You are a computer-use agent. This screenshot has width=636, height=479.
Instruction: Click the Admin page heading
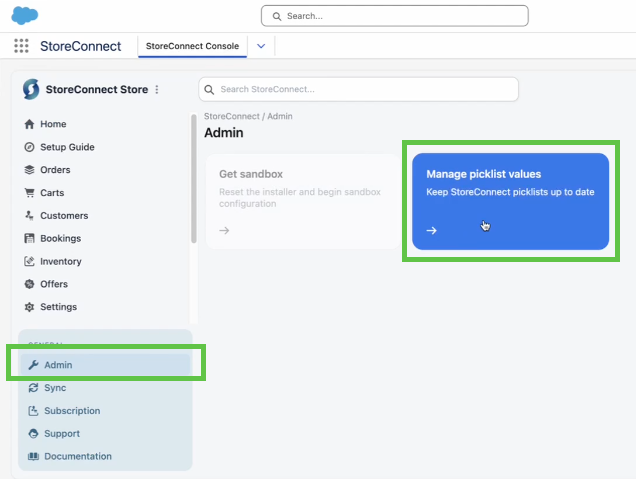223,133
